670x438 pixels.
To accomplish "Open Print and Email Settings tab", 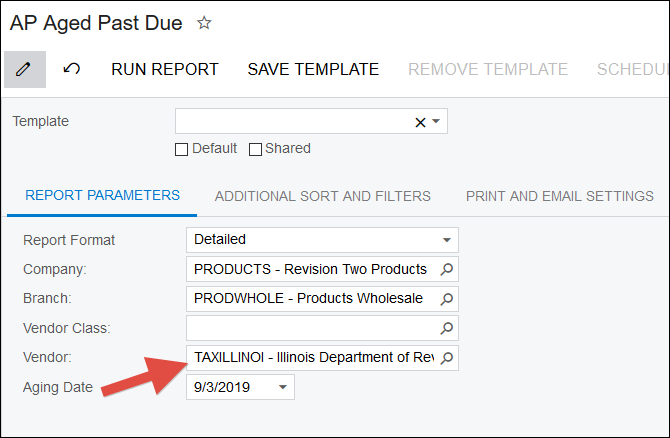I will point(559,196).
